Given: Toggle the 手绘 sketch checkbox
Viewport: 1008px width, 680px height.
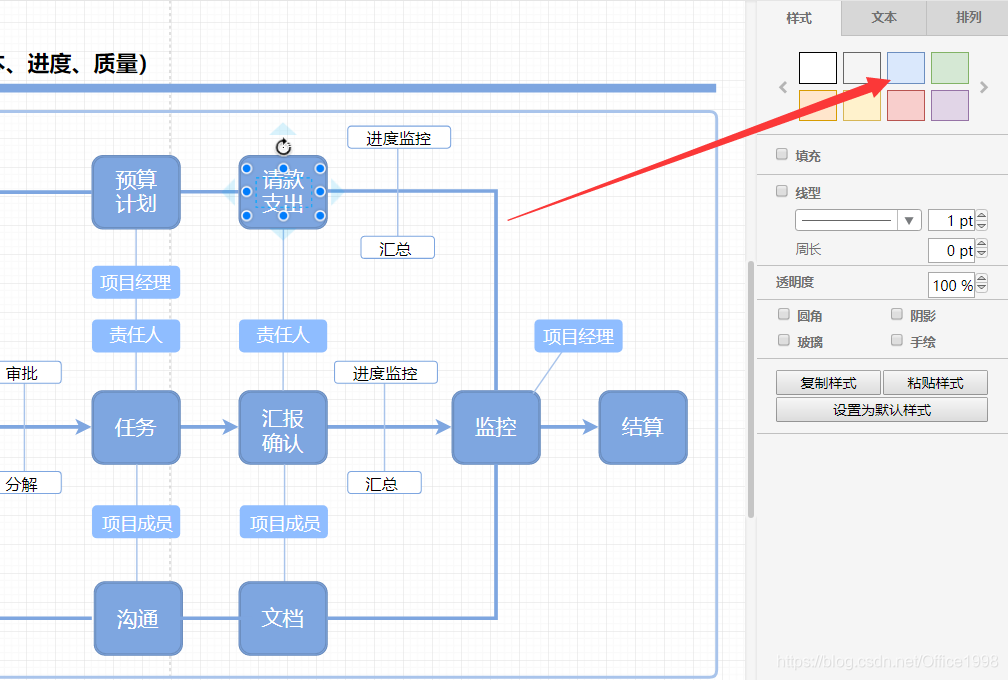Looking at the screenshot, I should click(897, 340).
